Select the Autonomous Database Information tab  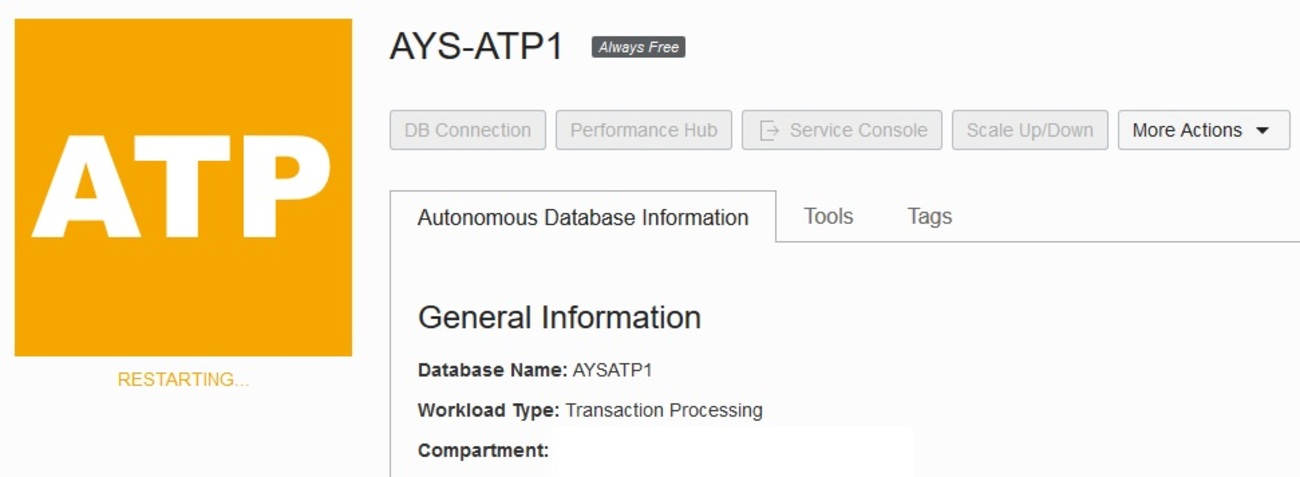coord(582,217)
